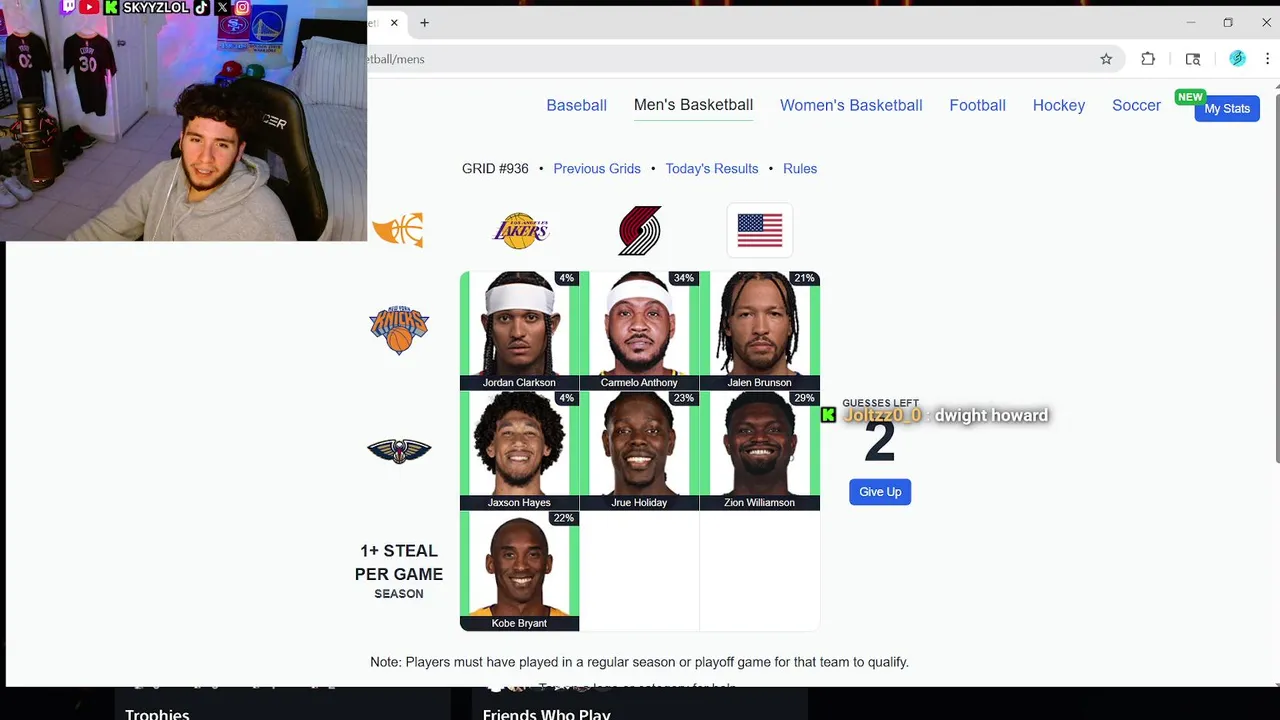Click the Instagram icon in stream overlay
Image resolution: width=1280 pixels, height=720 pixels.
point(242,7)
